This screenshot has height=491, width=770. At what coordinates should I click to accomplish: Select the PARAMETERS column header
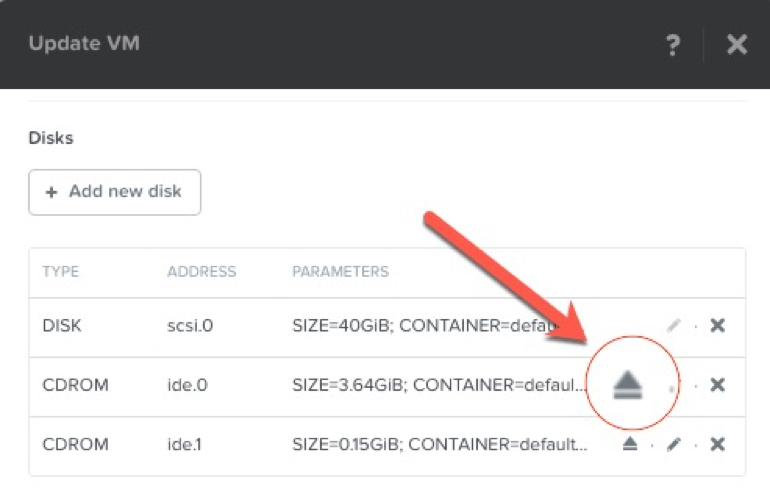click(x=340, y=272)
